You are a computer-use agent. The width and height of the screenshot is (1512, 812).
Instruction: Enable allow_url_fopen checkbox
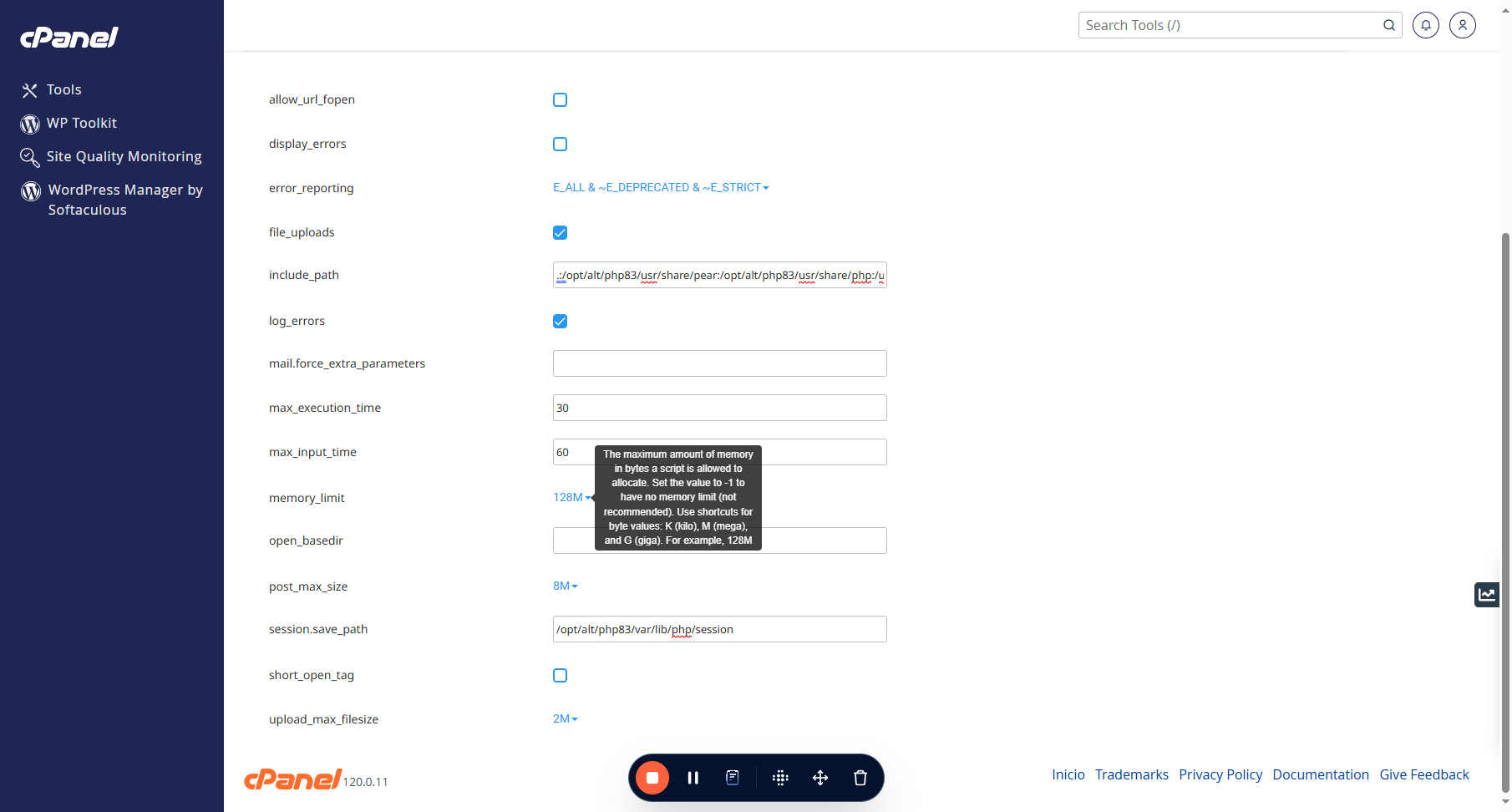click(x=560, y=100)
